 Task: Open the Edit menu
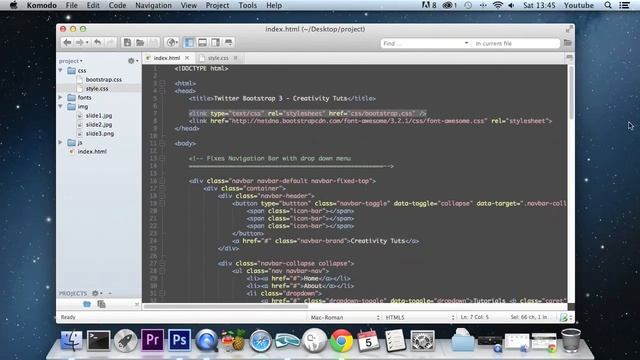tap(93, 5)
